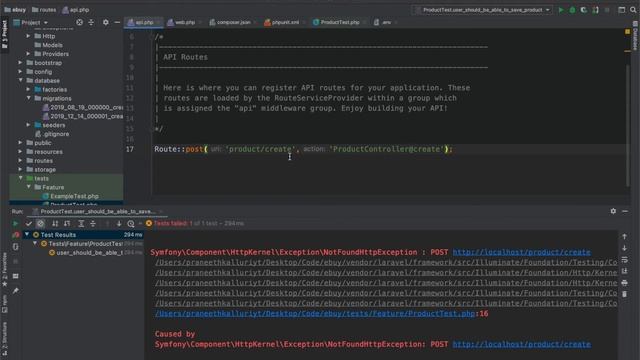Screen dimensions: 640x360
Task: Expand all test results
Action: [81, 223]
